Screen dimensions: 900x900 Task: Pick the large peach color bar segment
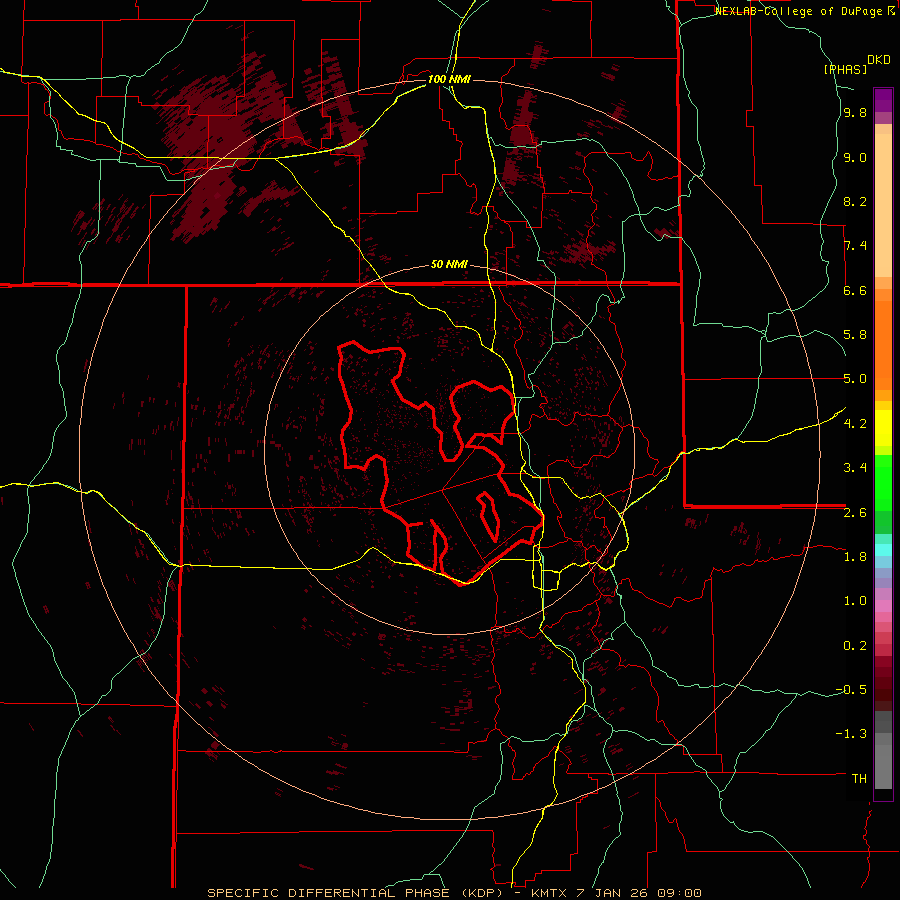point(883,205)
